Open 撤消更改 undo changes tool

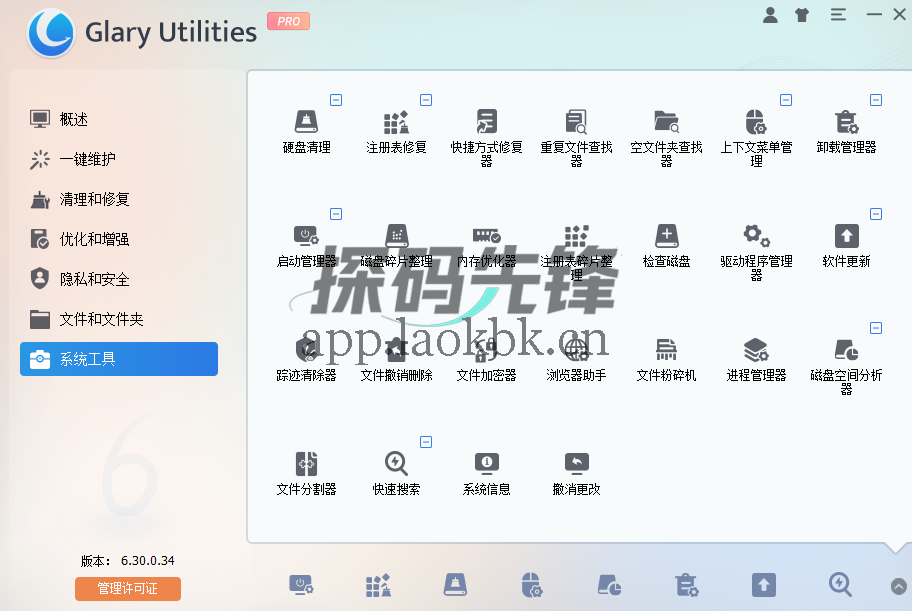pos(576,474)
